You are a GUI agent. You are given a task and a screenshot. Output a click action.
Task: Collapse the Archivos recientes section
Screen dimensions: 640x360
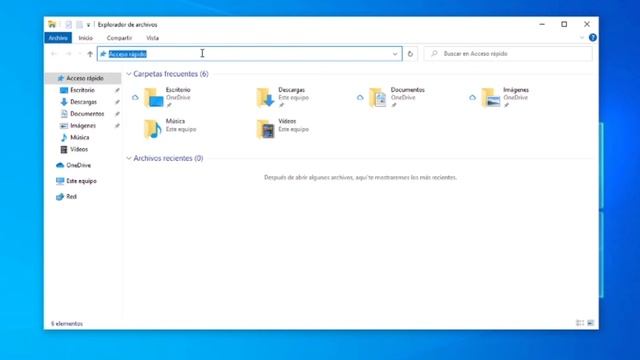tap(129, 158)
